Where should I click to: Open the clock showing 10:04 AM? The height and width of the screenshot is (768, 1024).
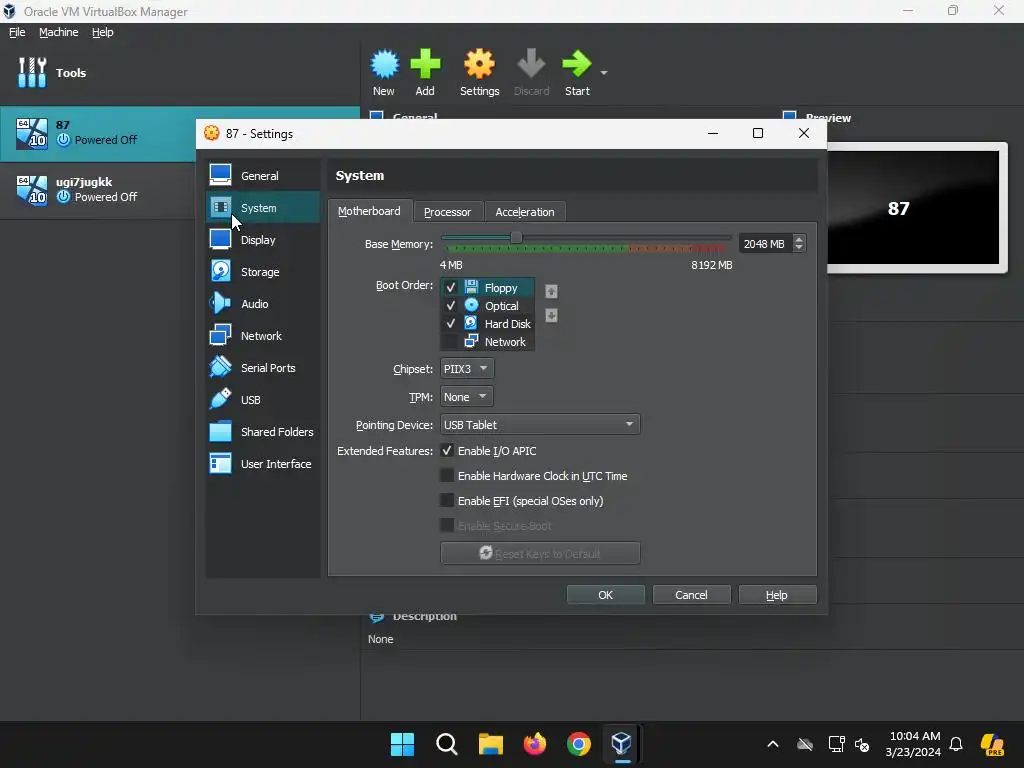pos(914,744)
